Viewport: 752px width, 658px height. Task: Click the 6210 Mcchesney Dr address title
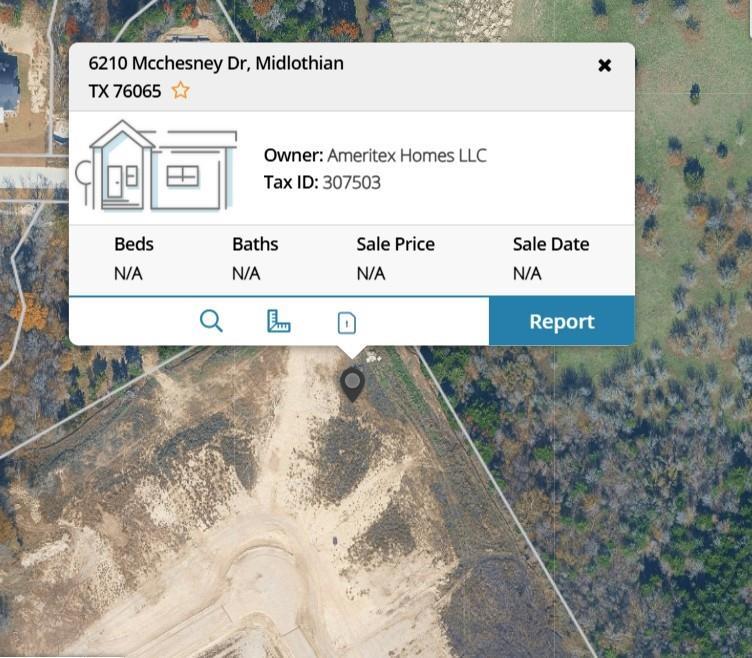click(216, 63)
